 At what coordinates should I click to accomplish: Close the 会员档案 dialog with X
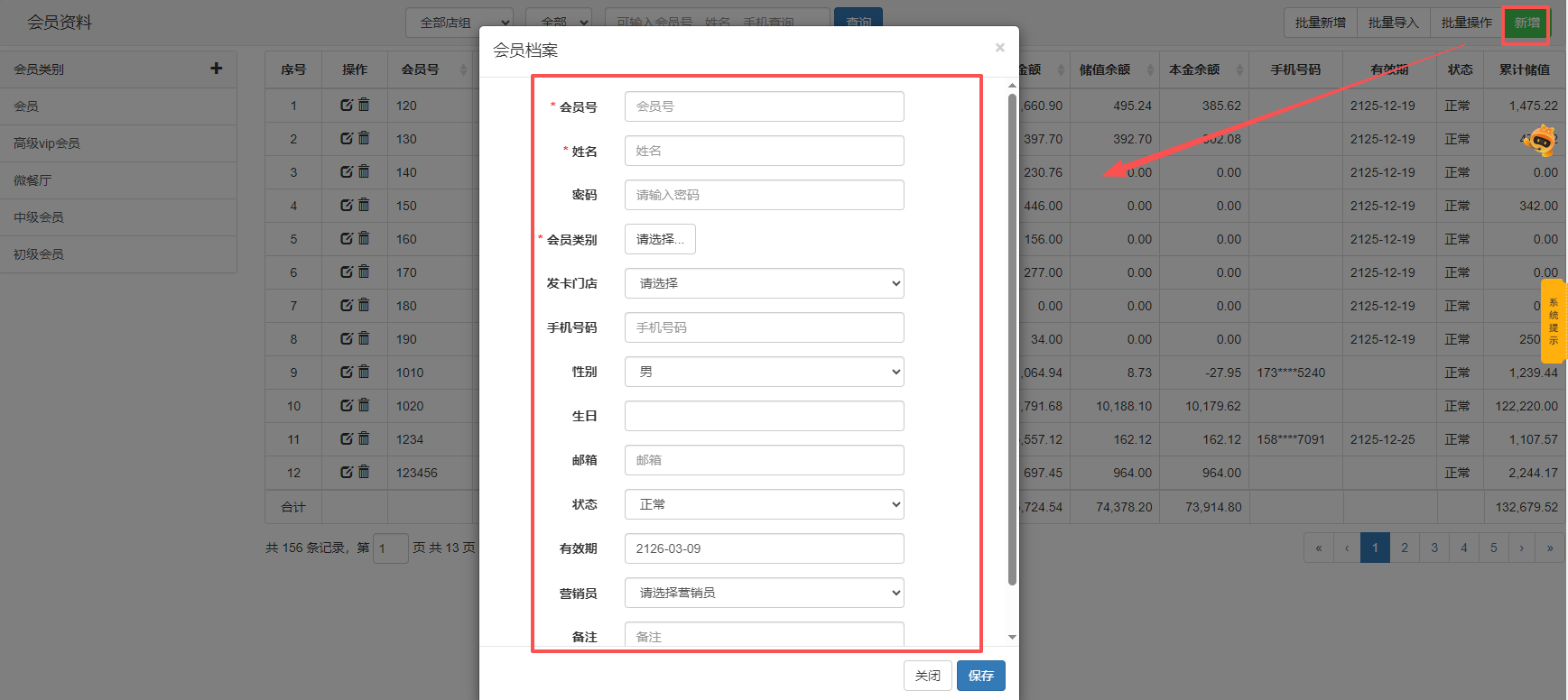click(x=999, y=48)
